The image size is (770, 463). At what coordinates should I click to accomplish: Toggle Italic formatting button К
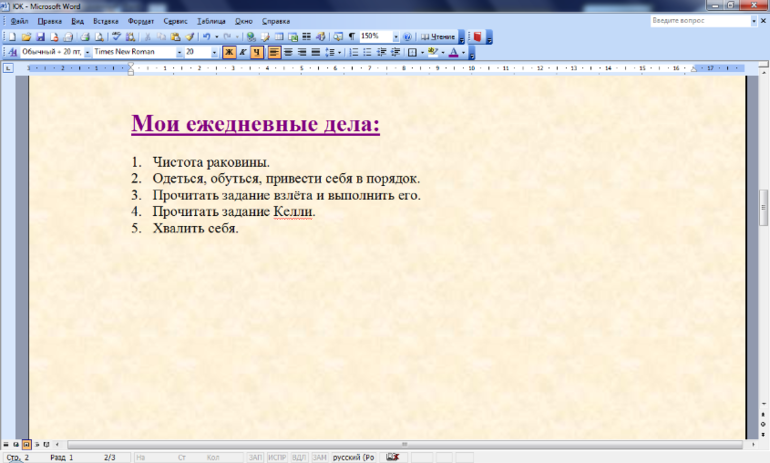click(243, 51)
